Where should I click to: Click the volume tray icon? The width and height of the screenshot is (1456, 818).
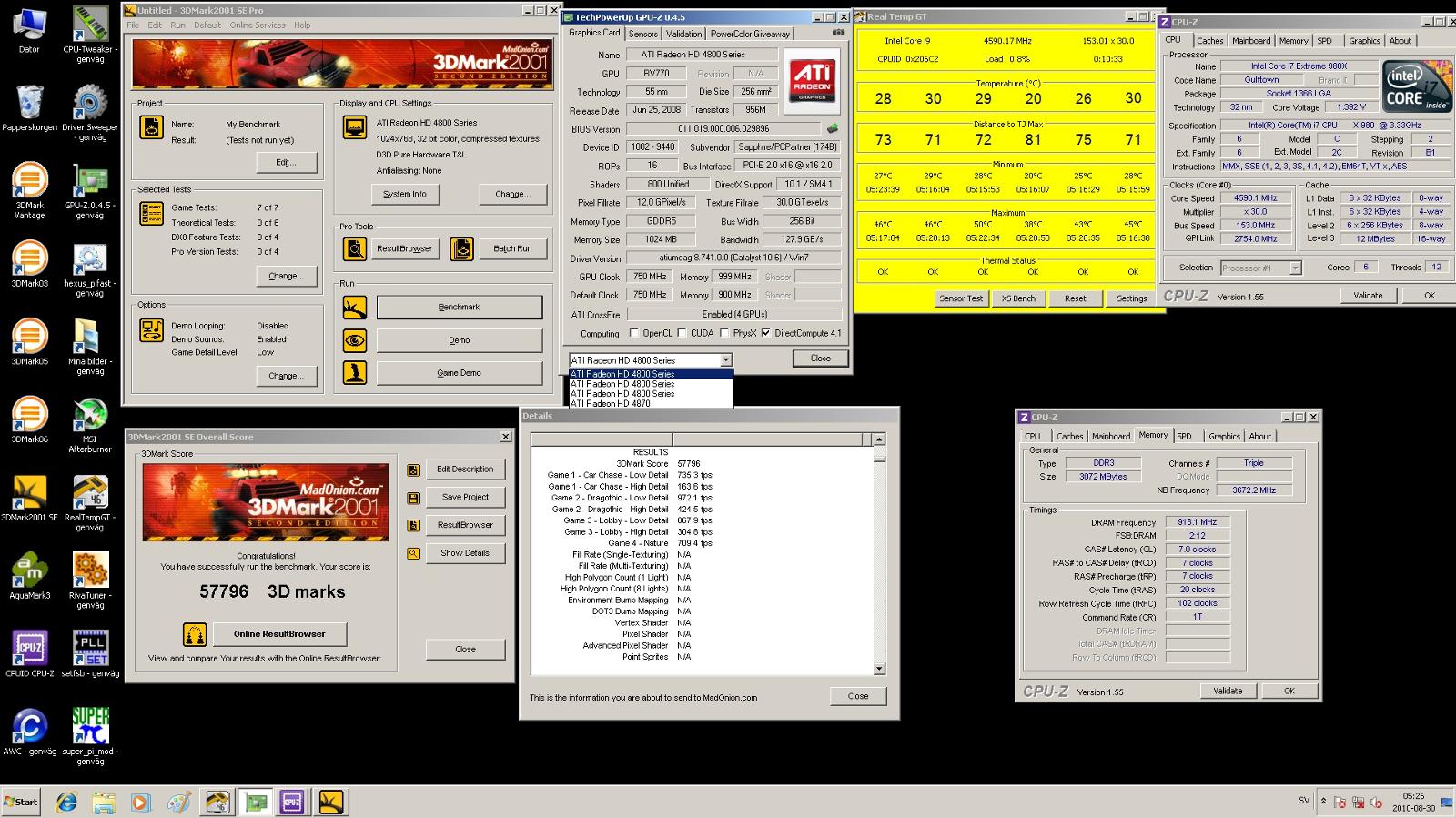(x=1377, y=803)
